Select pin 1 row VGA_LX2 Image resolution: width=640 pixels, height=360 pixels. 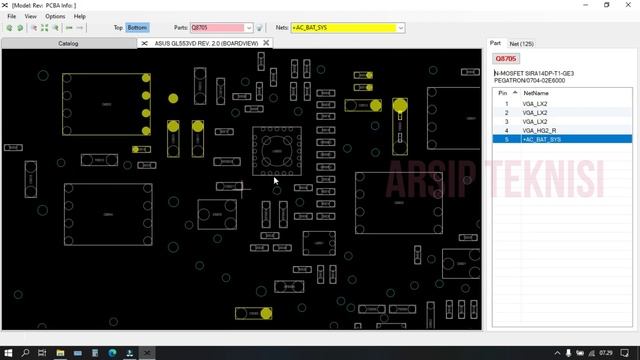click(x=562, y=104)
